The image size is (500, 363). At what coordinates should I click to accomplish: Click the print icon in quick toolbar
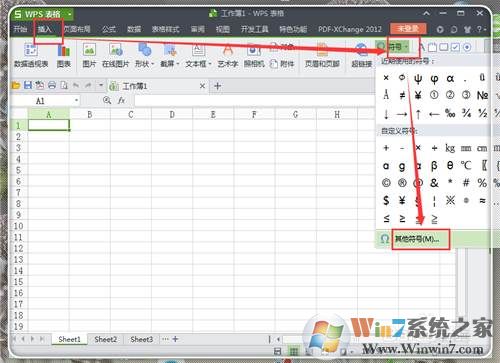[52, 85]
